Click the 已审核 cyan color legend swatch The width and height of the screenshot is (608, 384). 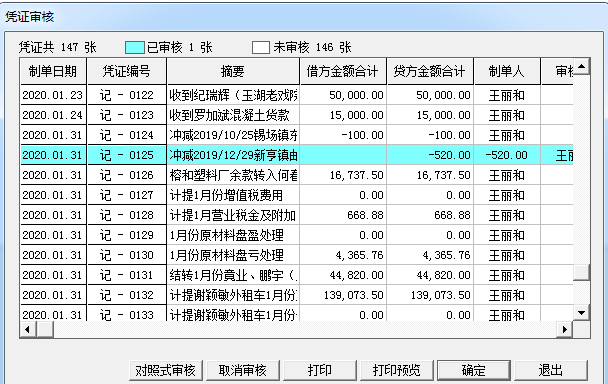pyautogui.click(x=135, y=48)
